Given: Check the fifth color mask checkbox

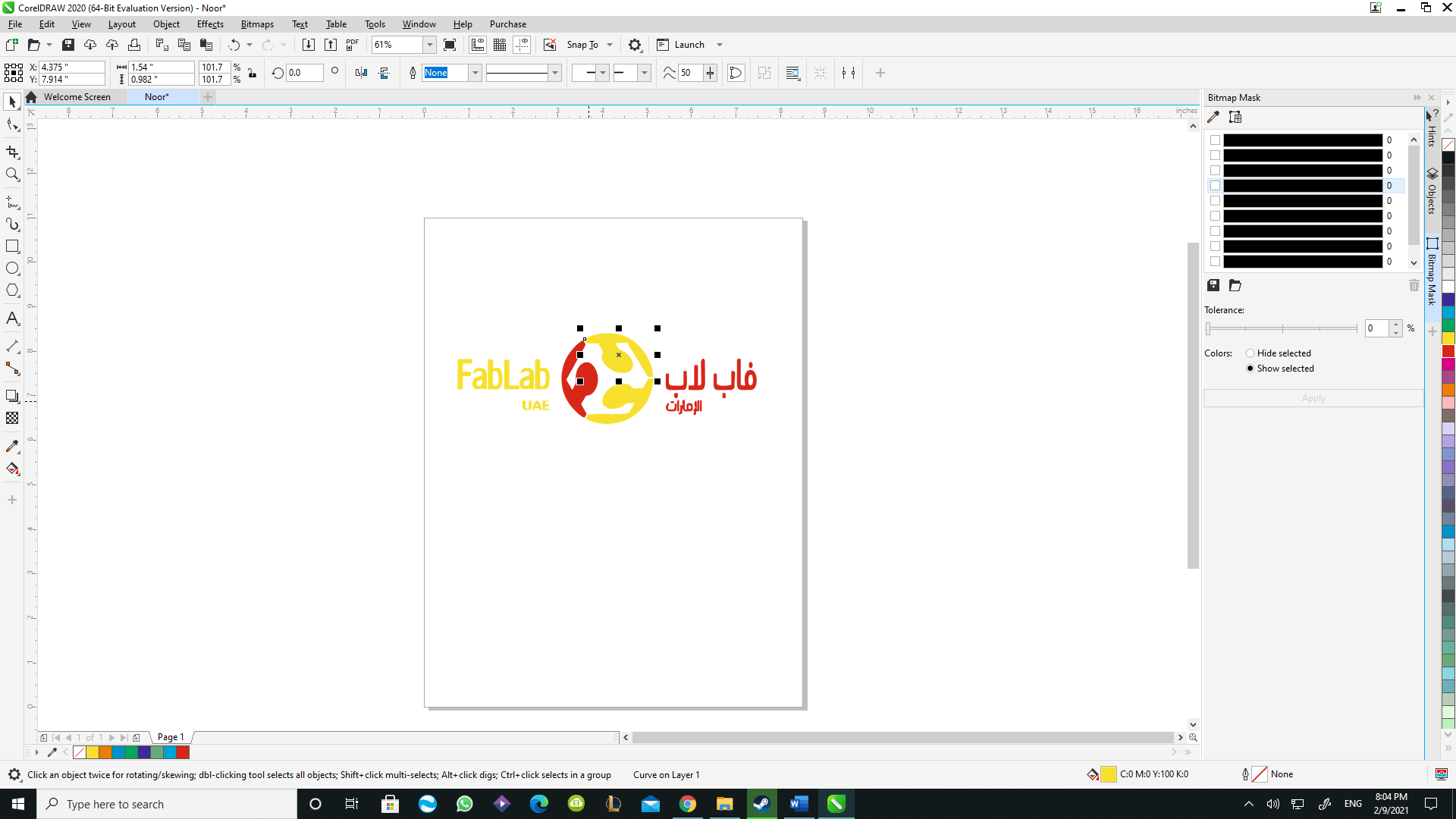Looking at the screenshot, I should tap(1215, 201).
